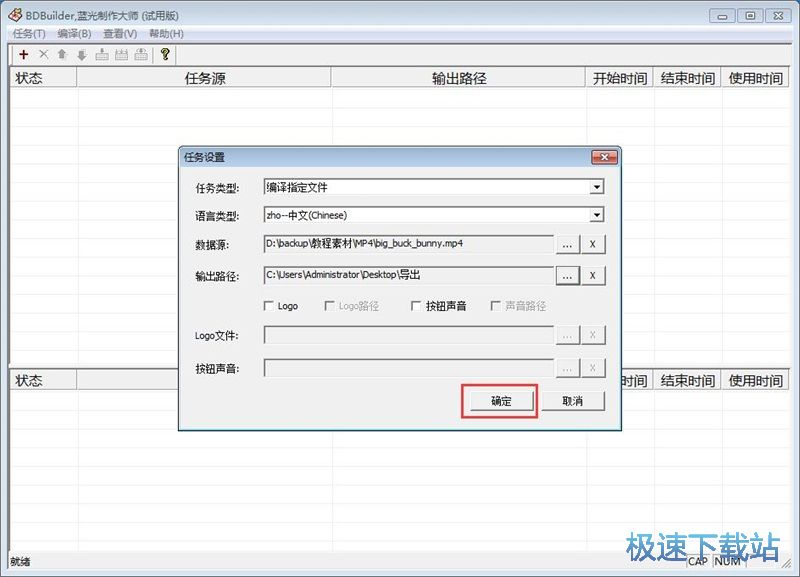Screen dimensions: 800x577
Task: Click the top list 使用时间 column header
Action: pos(755,78)
